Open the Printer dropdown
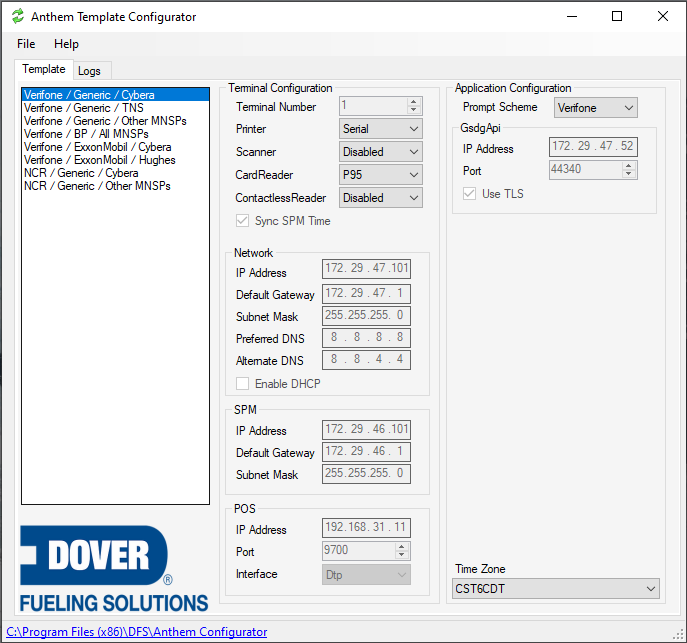The width and height of the screenshot is (687, 643). coord(380,129)
